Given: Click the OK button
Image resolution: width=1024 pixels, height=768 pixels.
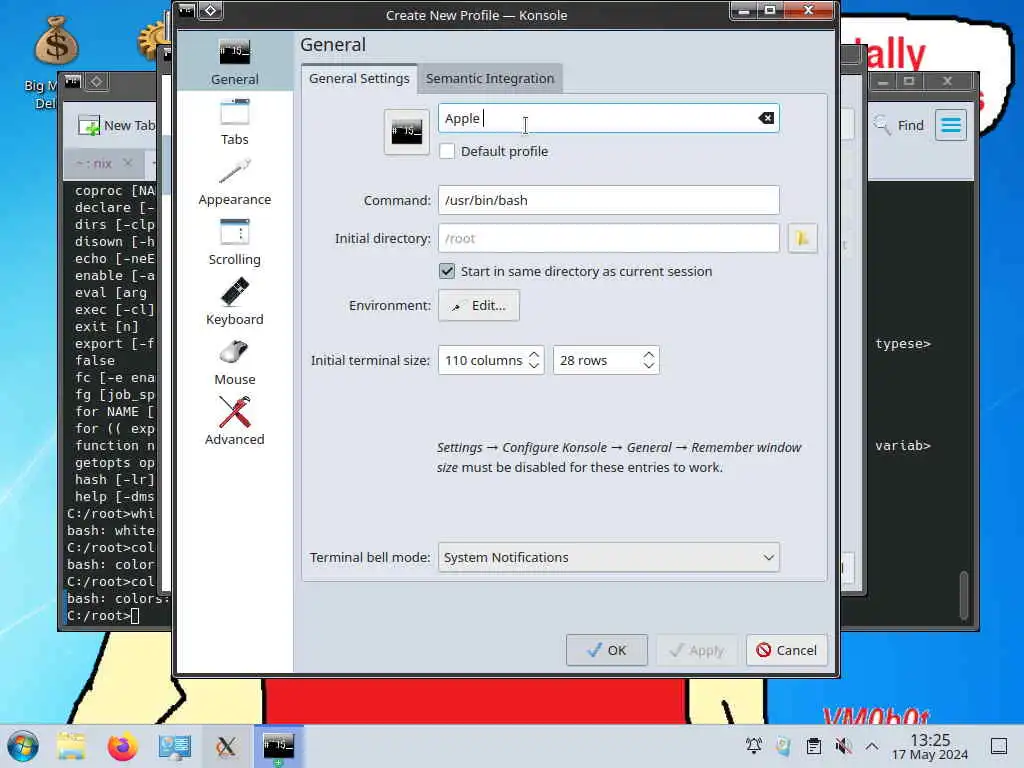Looking at the screenshot, I should pyautogui.click(x=607, y=650).
